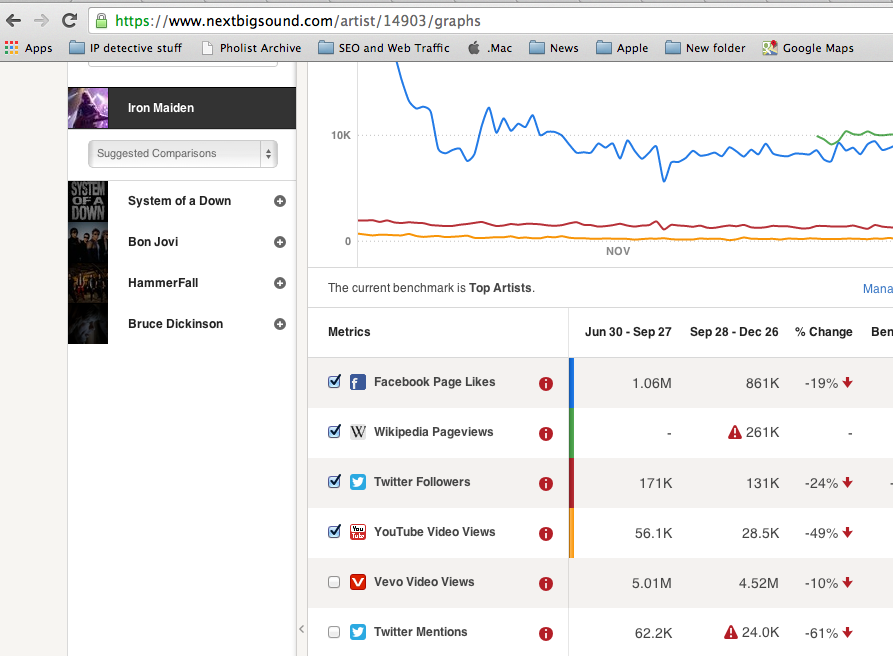Enable Vevo Video Views checkbox
This screenshot has height=656, width=893.
point(335,582)
